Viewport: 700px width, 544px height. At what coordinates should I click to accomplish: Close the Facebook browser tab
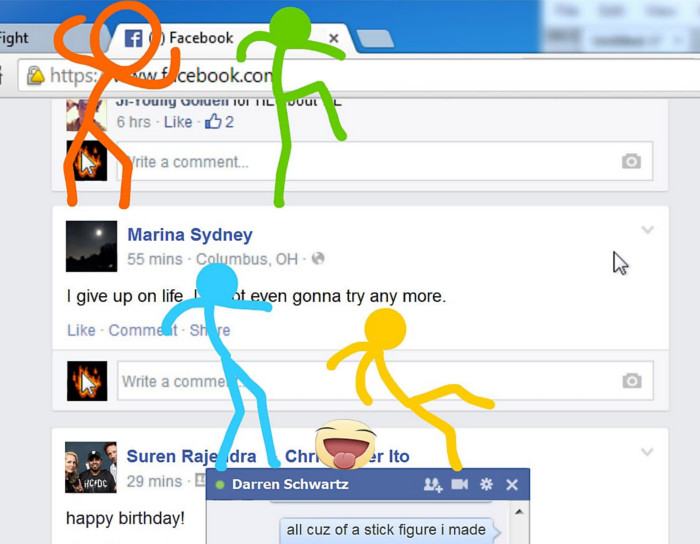pos(334,39)
